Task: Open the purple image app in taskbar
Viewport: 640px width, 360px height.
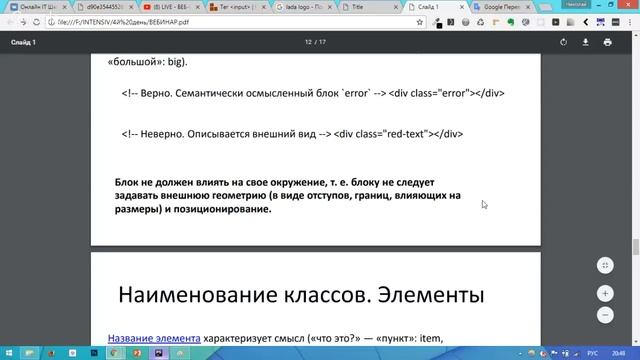Action: 159,353
